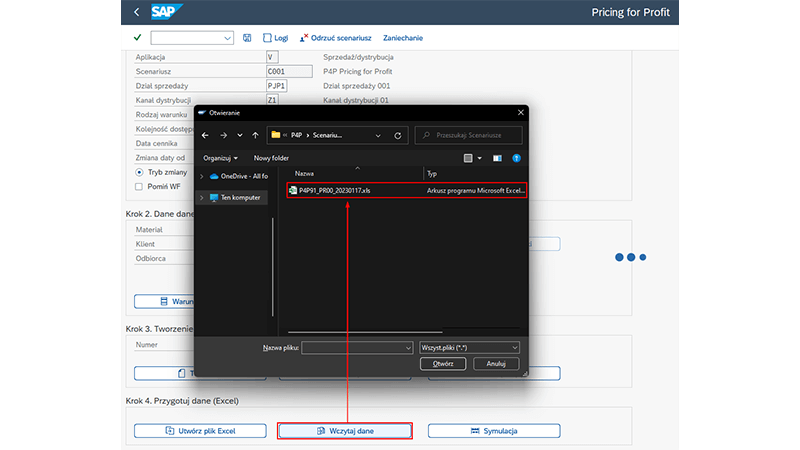Select the Tryb zmiany radio button

pyautogui.click(x=139, y=172)
